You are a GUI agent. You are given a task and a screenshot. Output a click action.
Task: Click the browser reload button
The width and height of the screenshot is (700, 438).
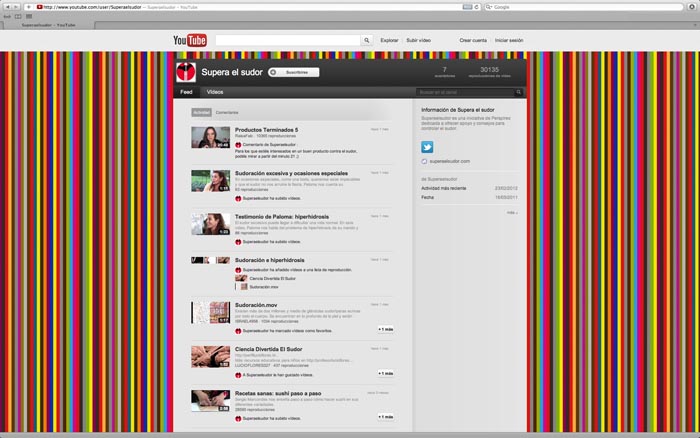click(476, 7)
